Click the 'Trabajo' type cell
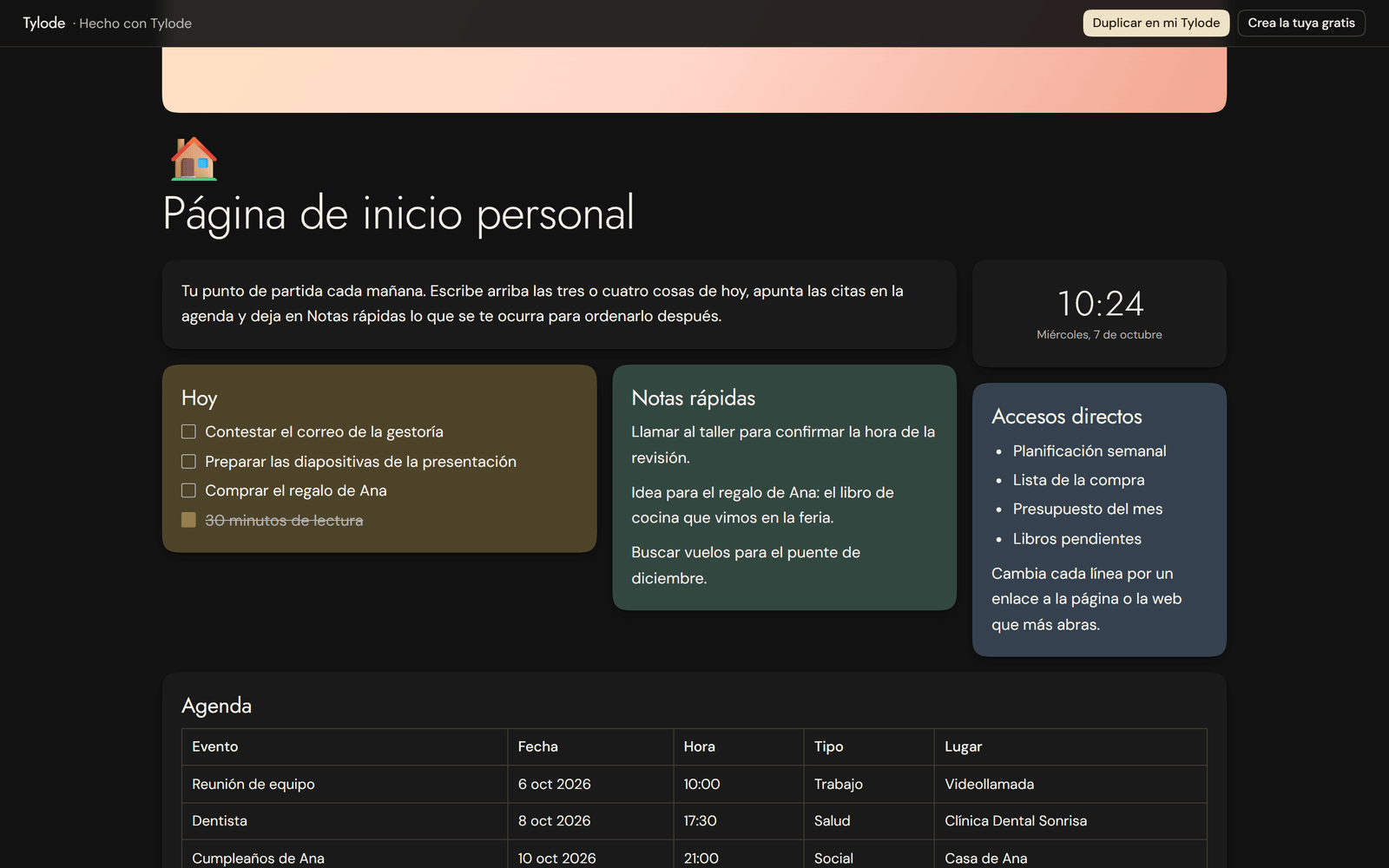 [869, 784]
